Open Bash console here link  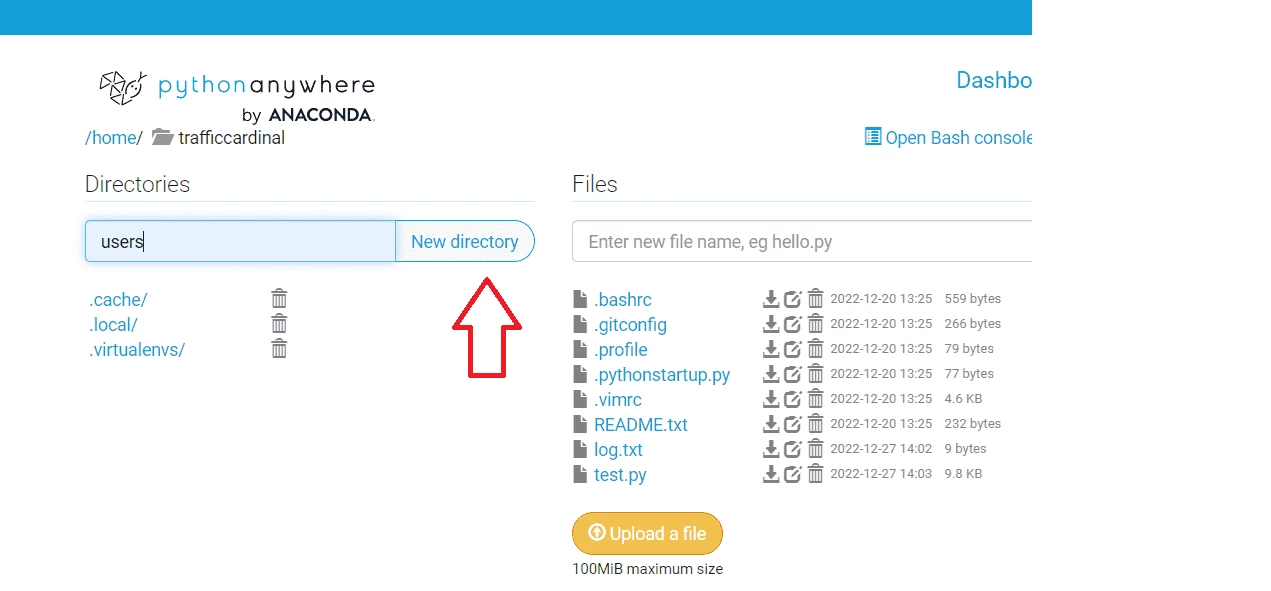point(949,137)
